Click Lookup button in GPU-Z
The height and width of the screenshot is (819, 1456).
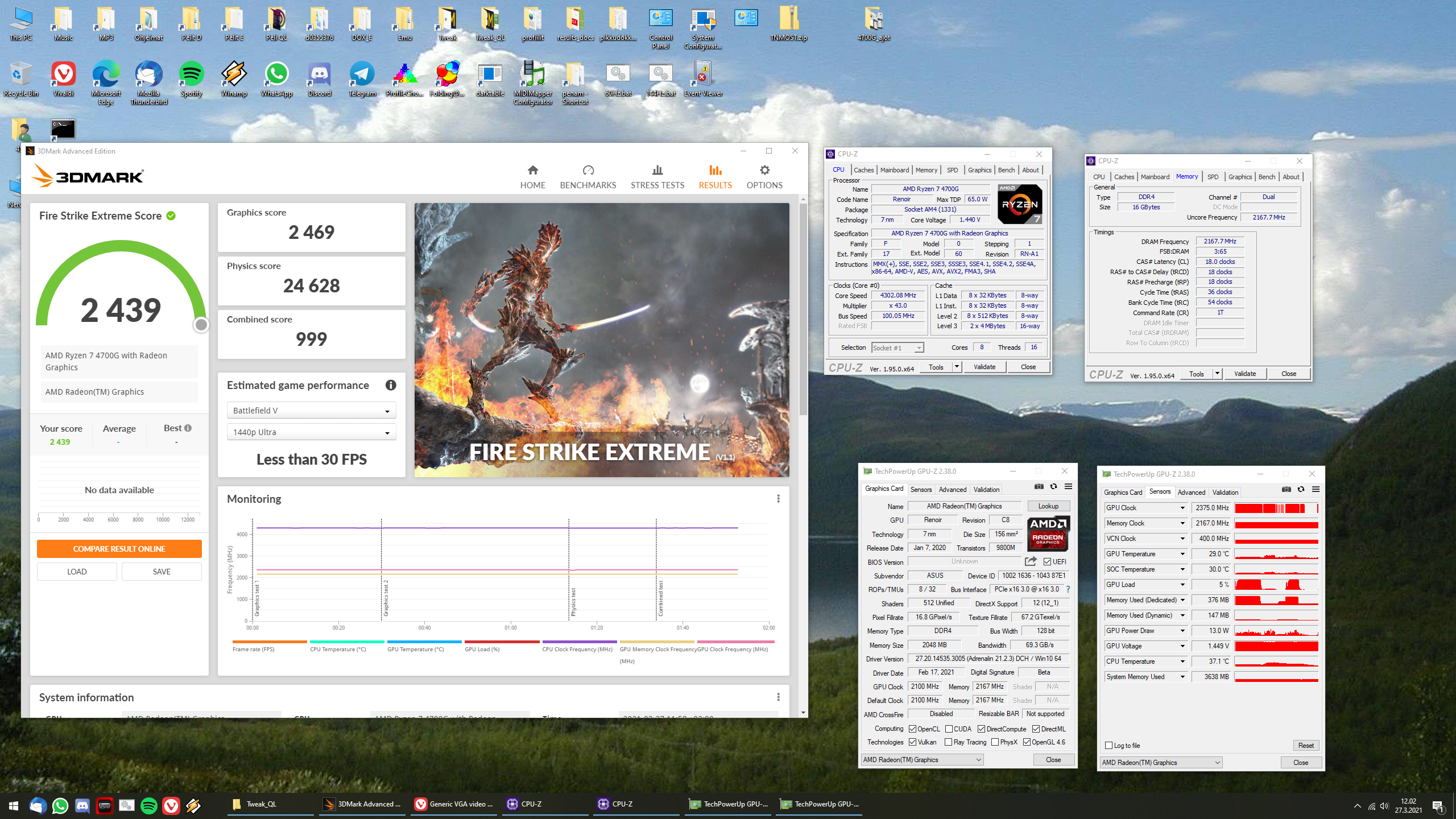[1048, 506]
